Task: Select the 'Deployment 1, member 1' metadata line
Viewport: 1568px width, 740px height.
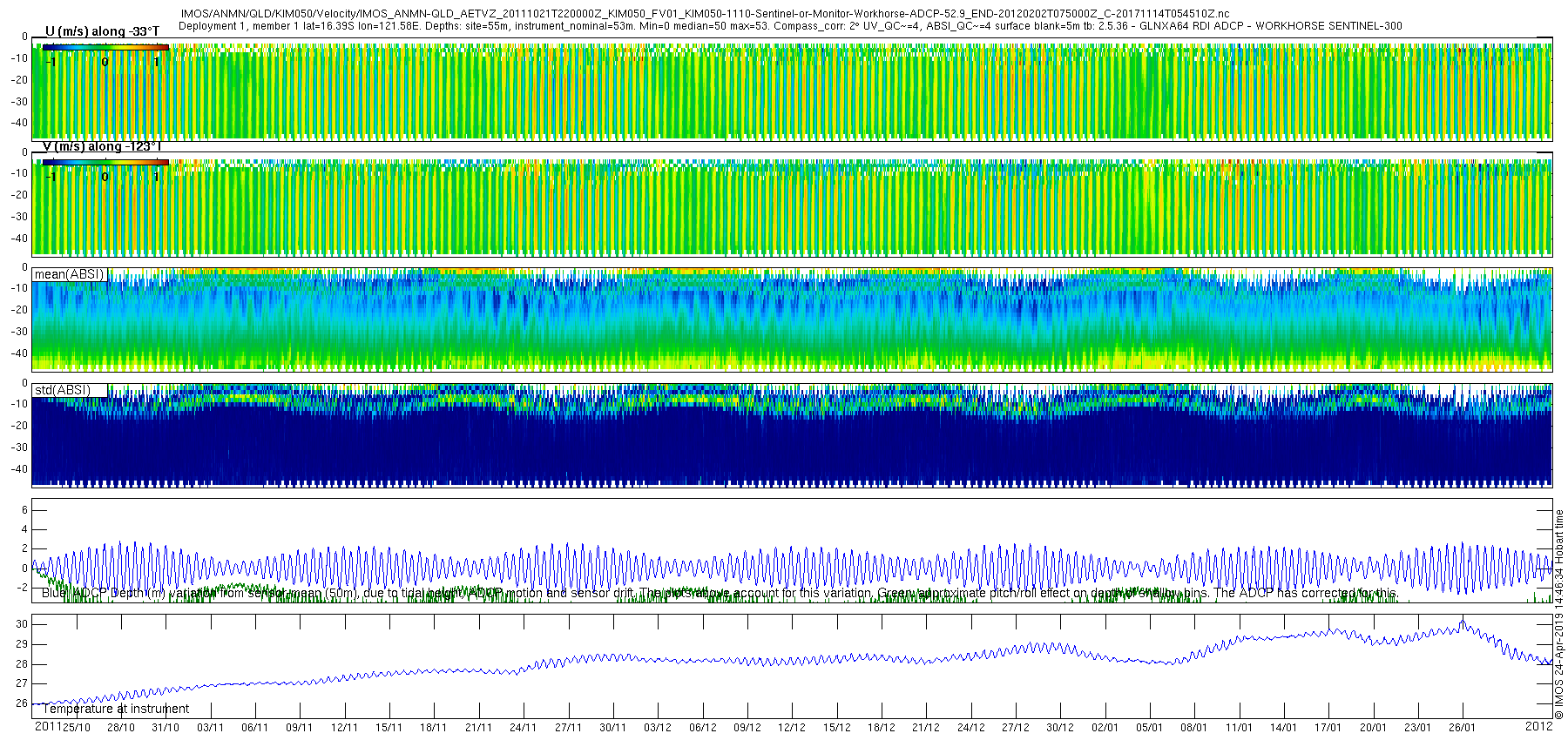Action: [790, 26]
